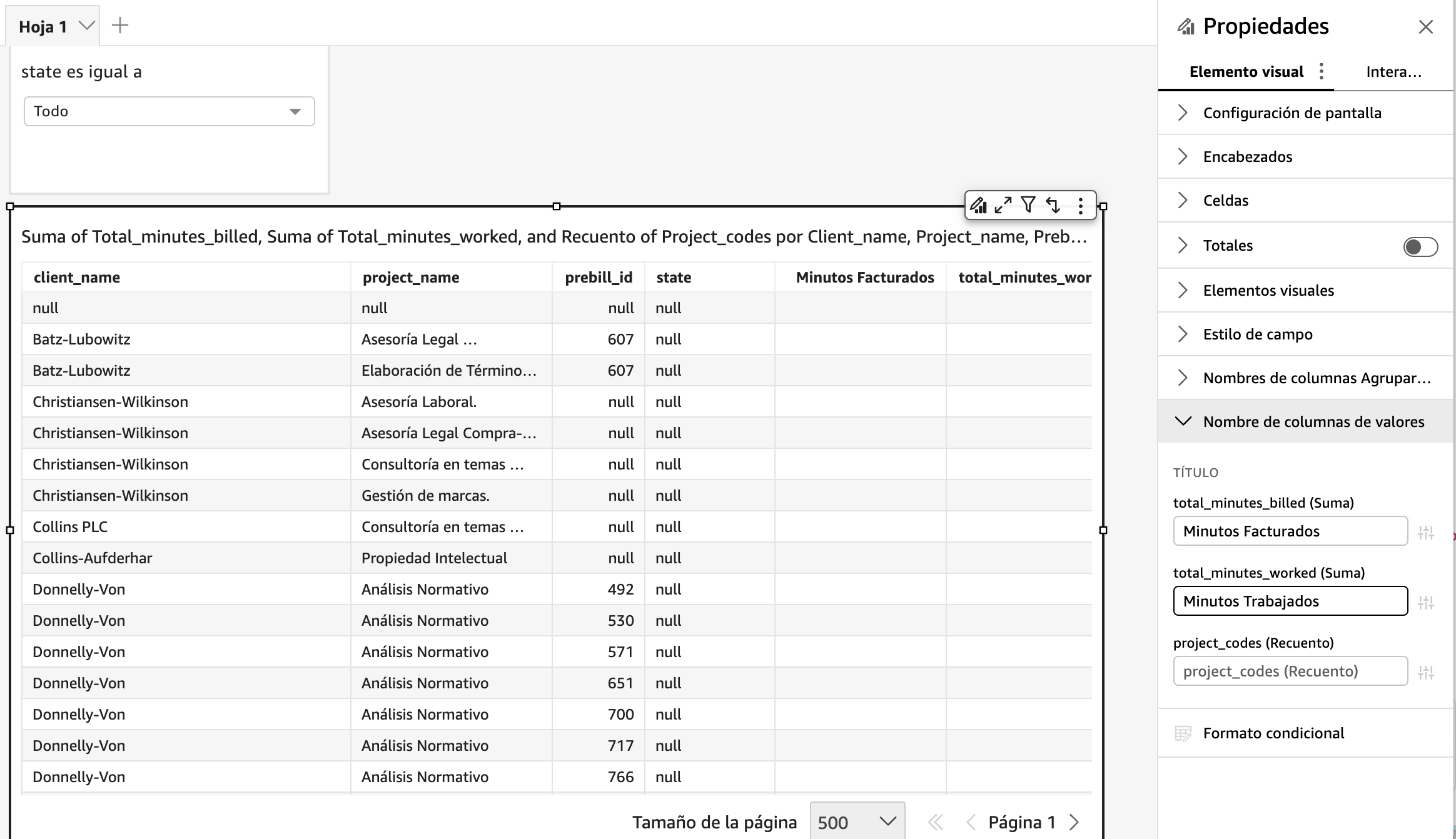The width and height of the screenshot is (1456, 839).
Task: Select the prebill_id cell 700
Action: [599, 715]
